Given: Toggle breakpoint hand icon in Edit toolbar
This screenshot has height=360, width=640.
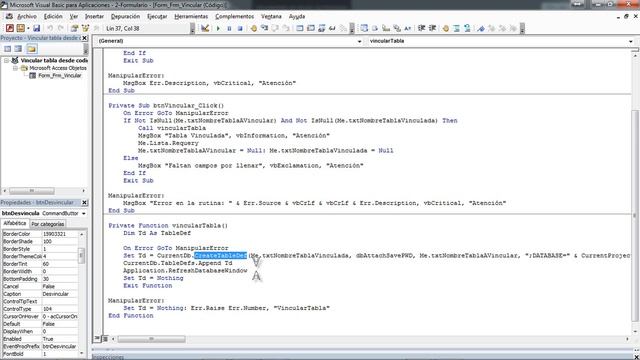Looking at the screenshot, I should click(x=446, y=28).
